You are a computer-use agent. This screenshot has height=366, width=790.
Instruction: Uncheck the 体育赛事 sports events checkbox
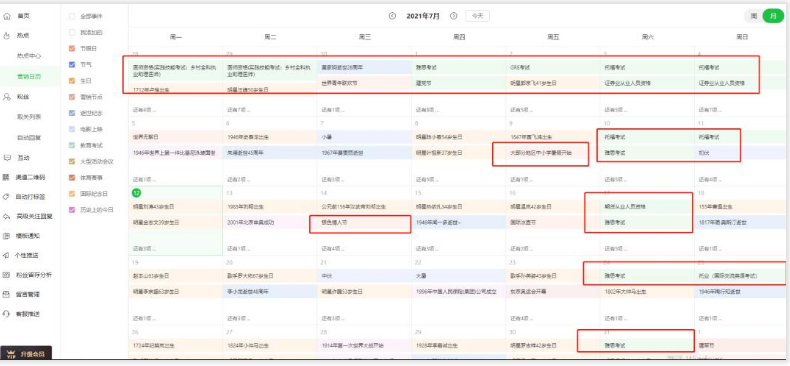pos(72,177)
